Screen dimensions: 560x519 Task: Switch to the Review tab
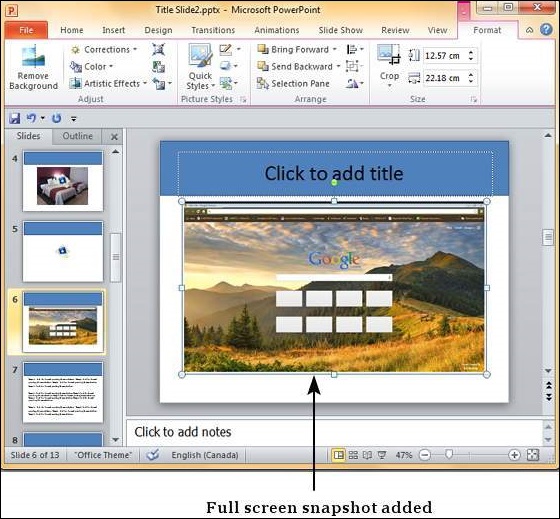click(395, 30)
